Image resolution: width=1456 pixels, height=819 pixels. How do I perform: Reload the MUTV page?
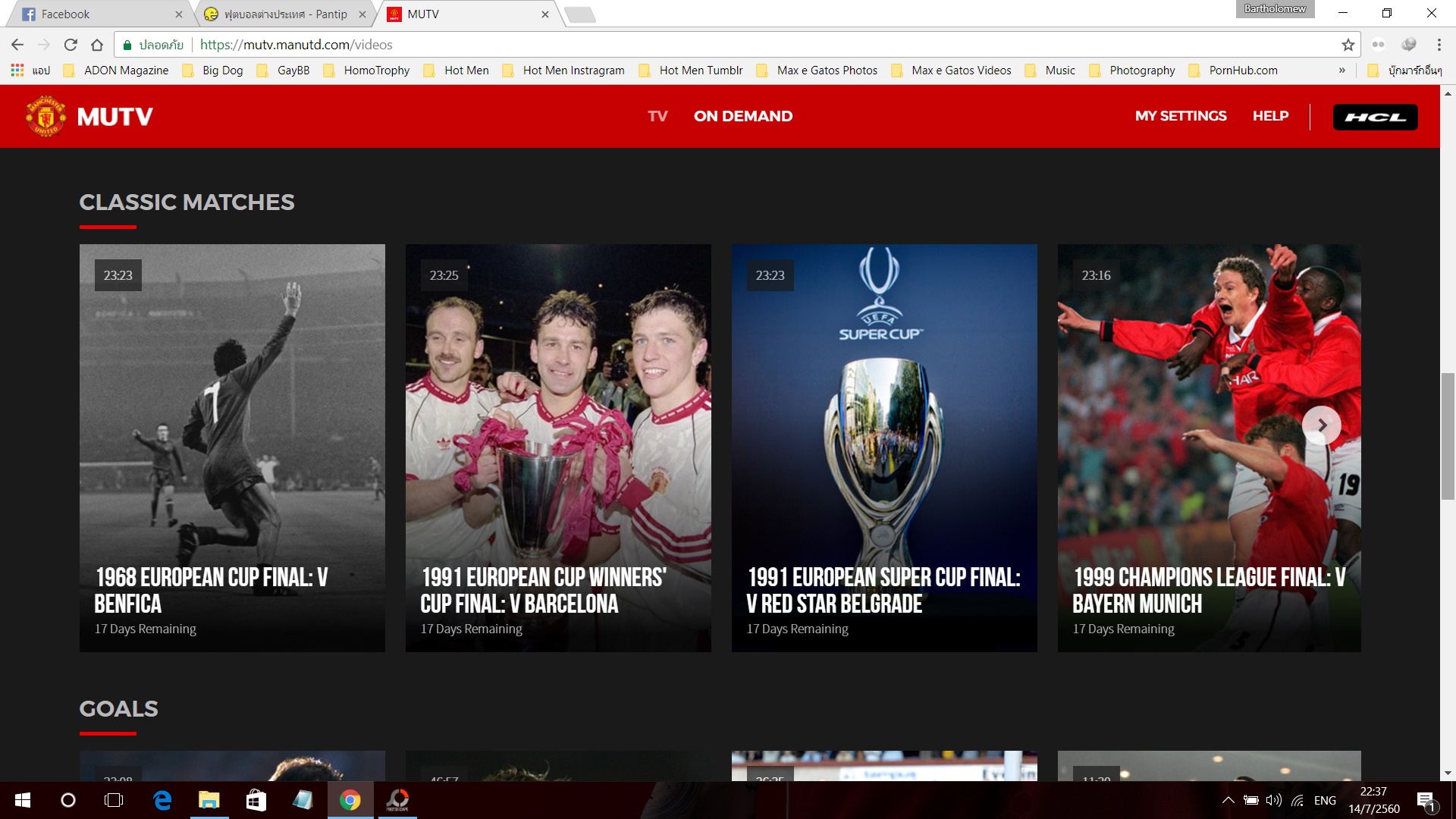71,45
